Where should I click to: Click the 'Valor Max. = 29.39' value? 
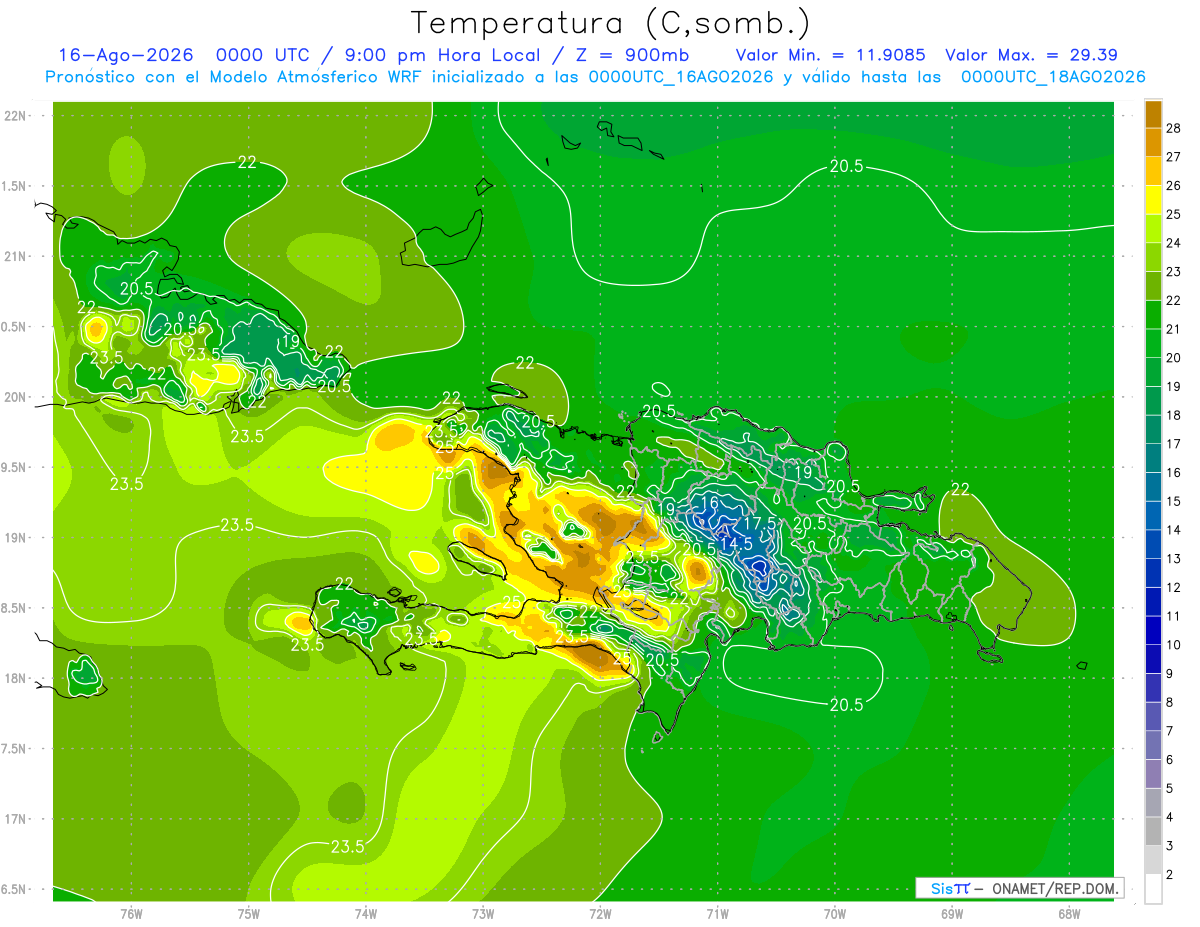(1031, 55)
